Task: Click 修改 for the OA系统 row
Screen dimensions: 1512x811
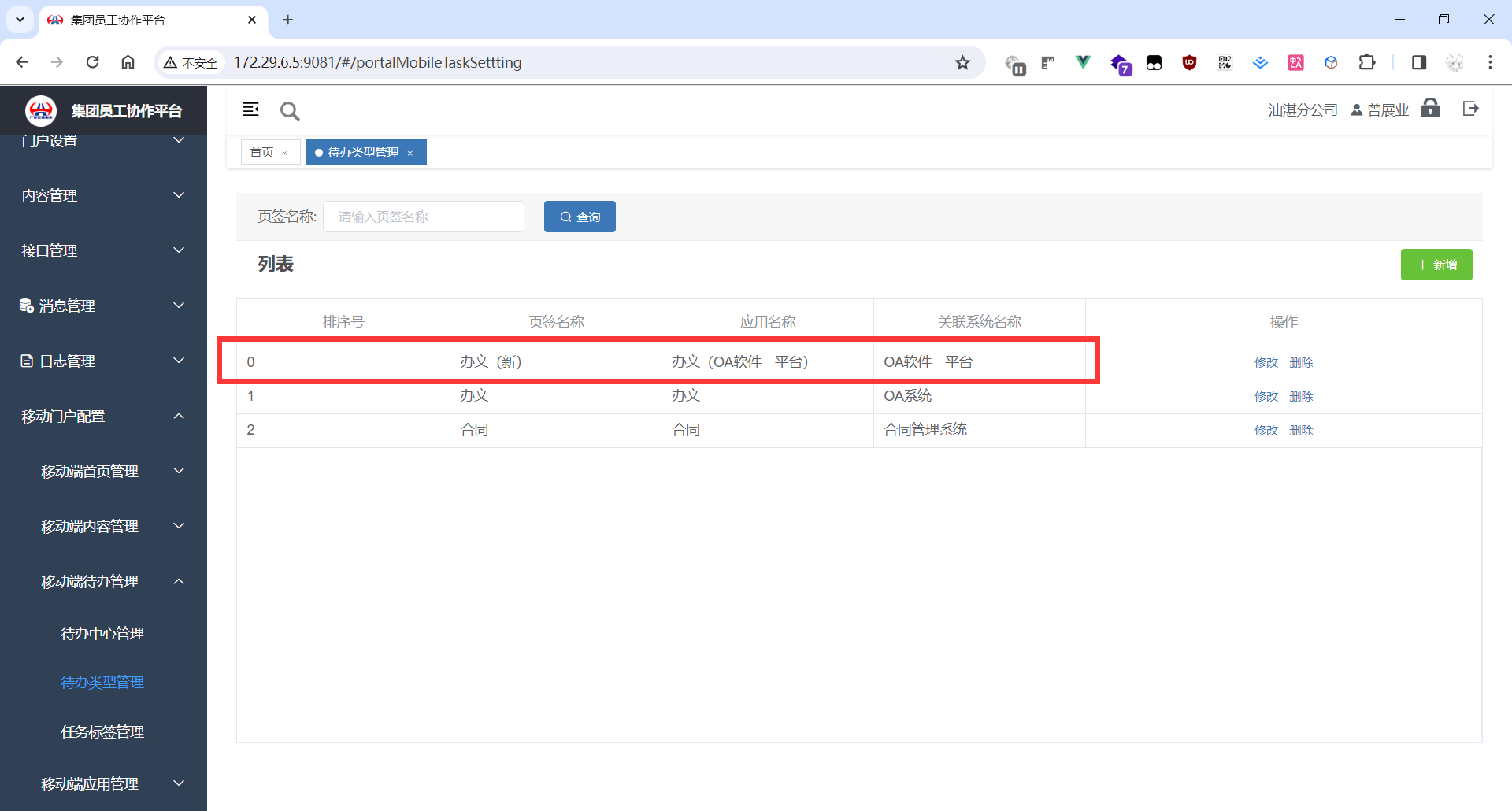Action: click(x=1266, y=396)
